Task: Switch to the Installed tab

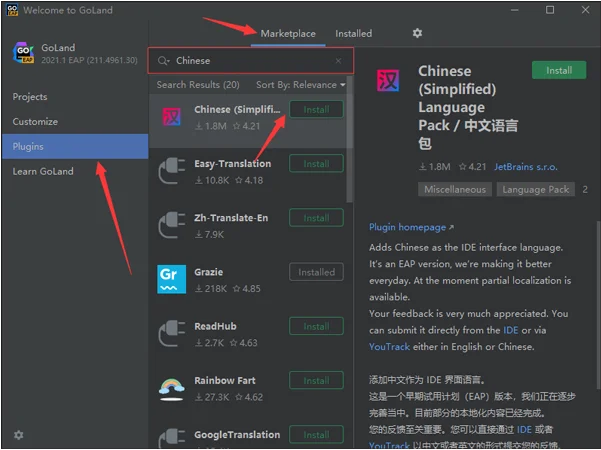Action: point(353,34)
